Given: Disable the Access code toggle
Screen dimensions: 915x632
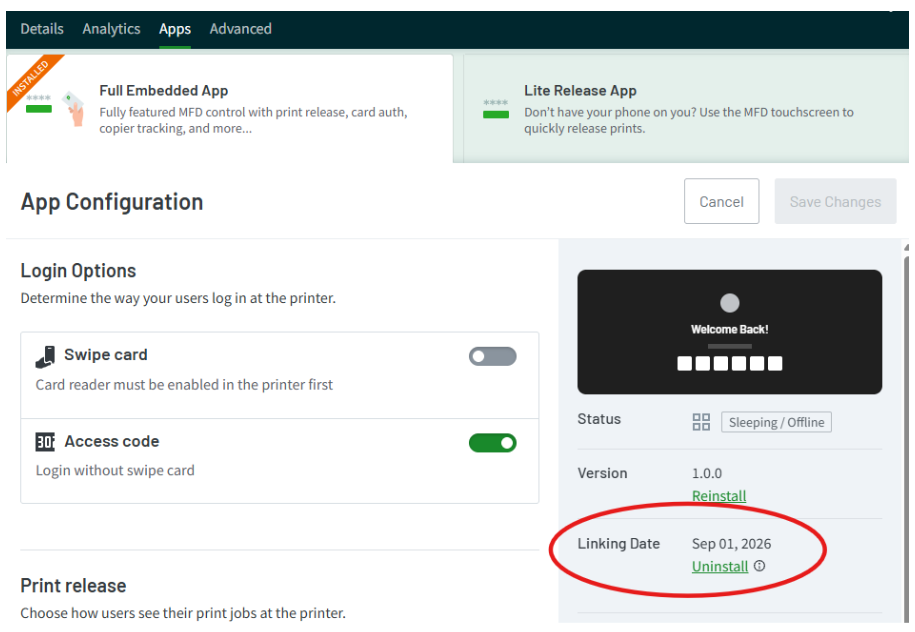Looking at the screenshot, I should (x=493, y=443).
